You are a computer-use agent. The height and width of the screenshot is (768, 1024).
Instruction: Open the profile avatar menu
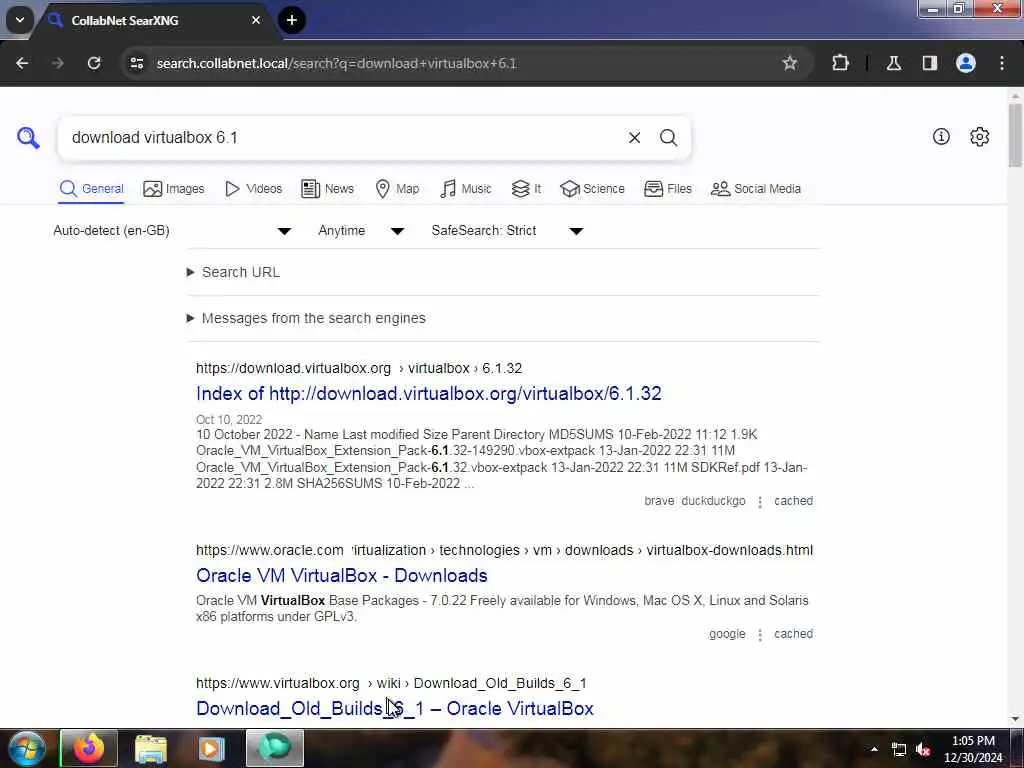[966, 63]
